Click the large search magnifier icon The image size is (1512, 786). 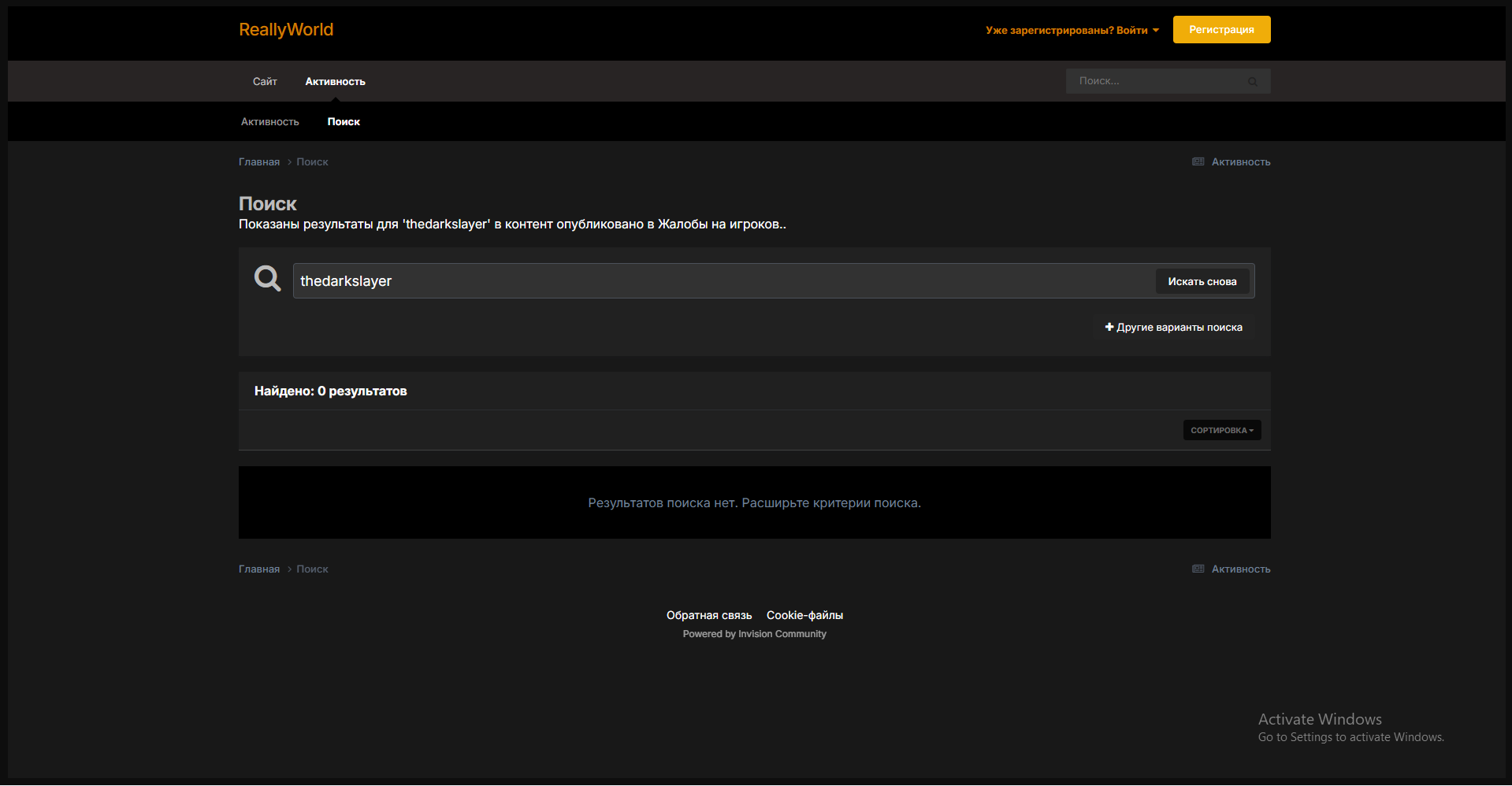pos(267,279)
